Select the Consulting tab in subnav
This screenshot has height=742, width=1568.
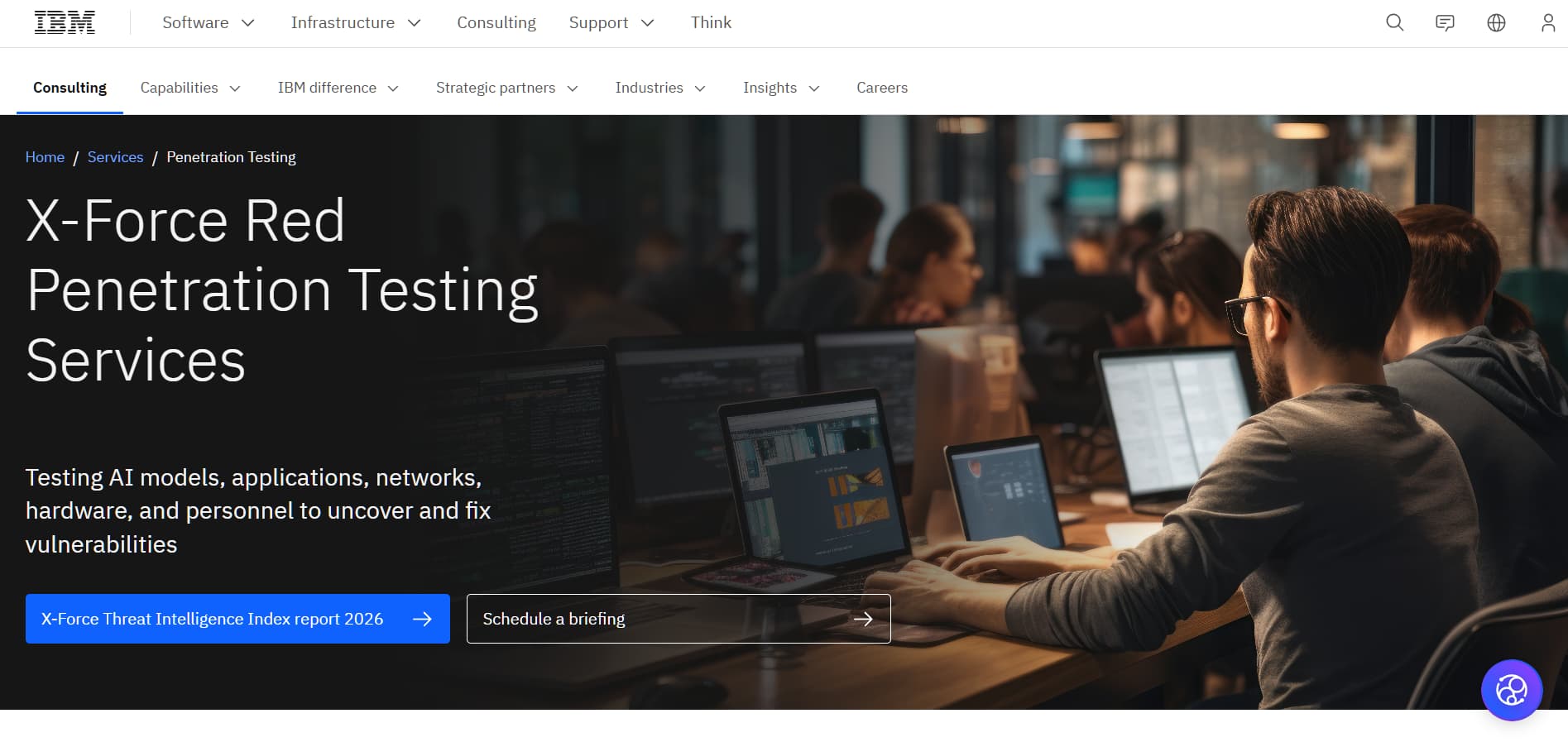point(70,88)
